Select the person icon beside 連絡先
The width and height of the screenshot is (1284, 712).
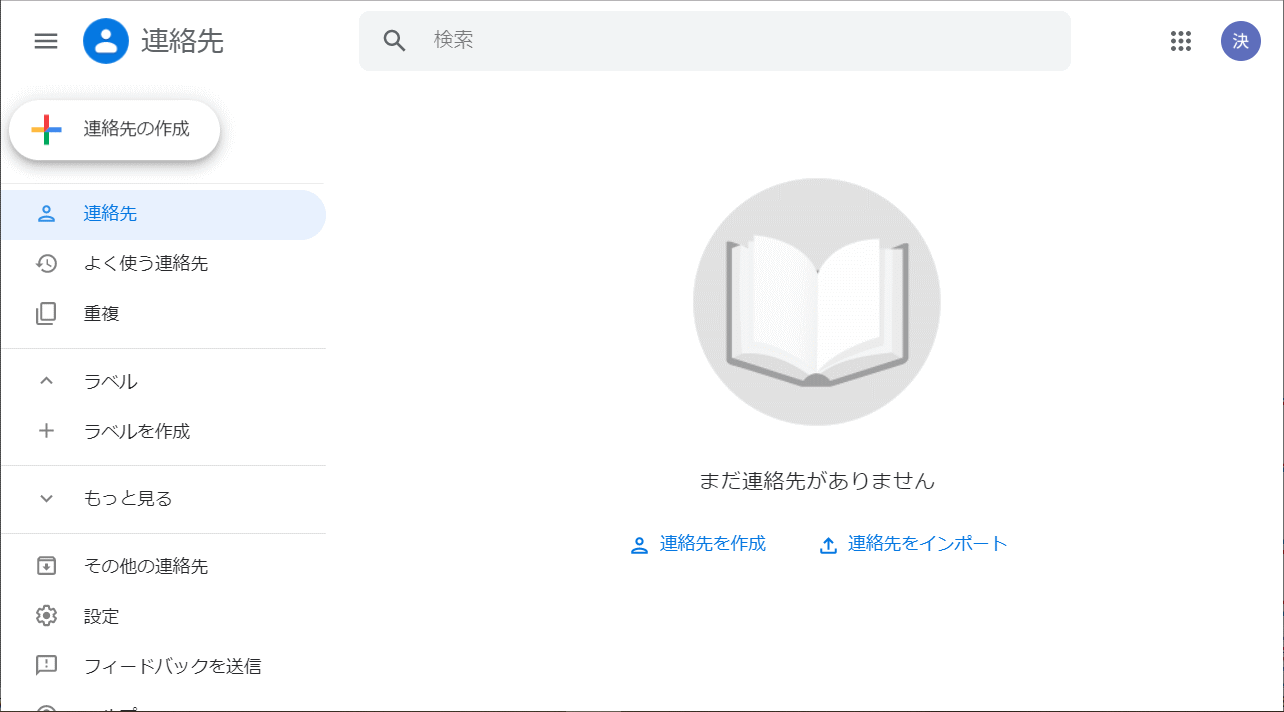tap(46, 213)
